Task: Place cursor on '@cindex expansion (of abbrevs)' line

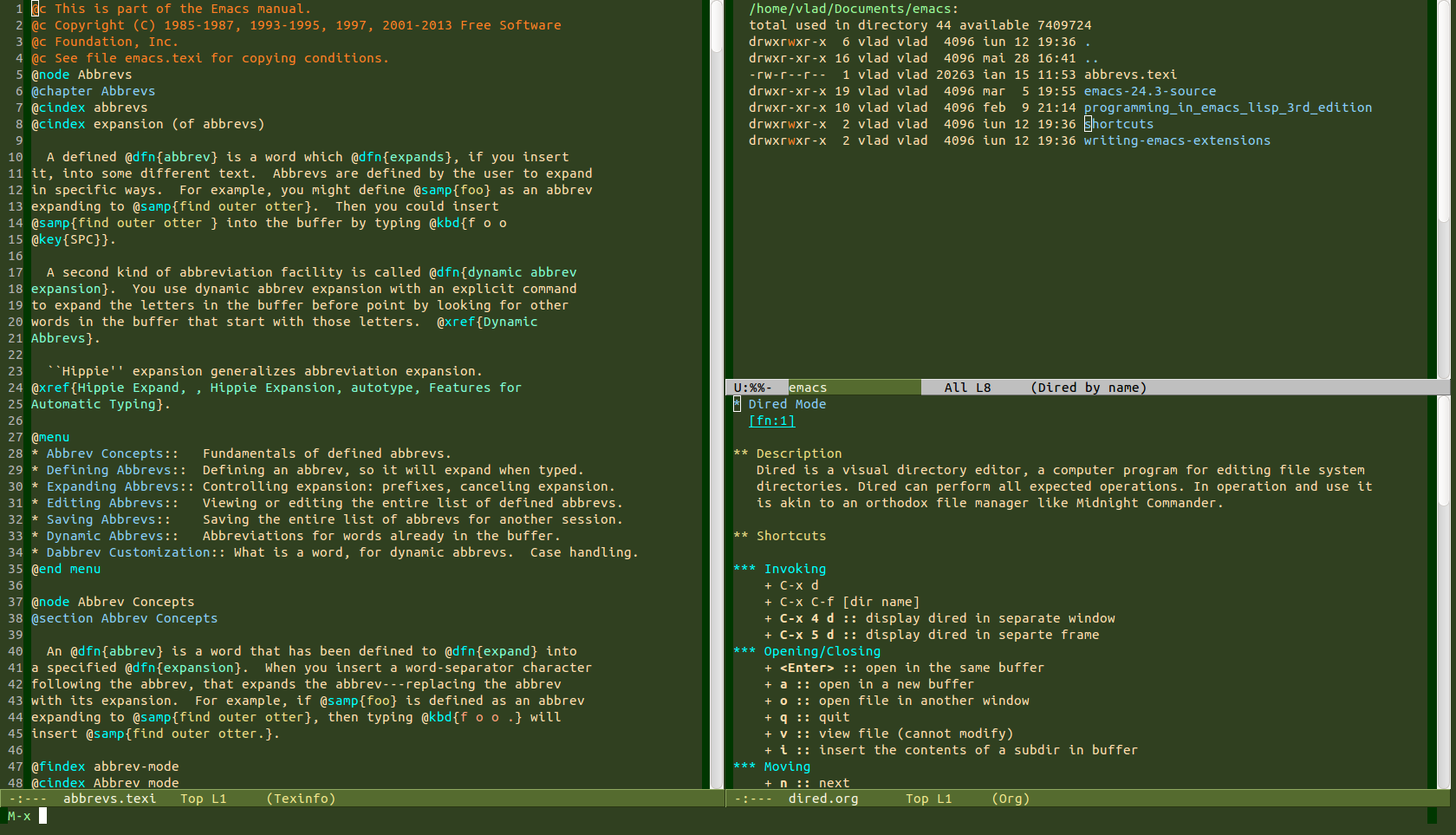Action: point(148,124)
